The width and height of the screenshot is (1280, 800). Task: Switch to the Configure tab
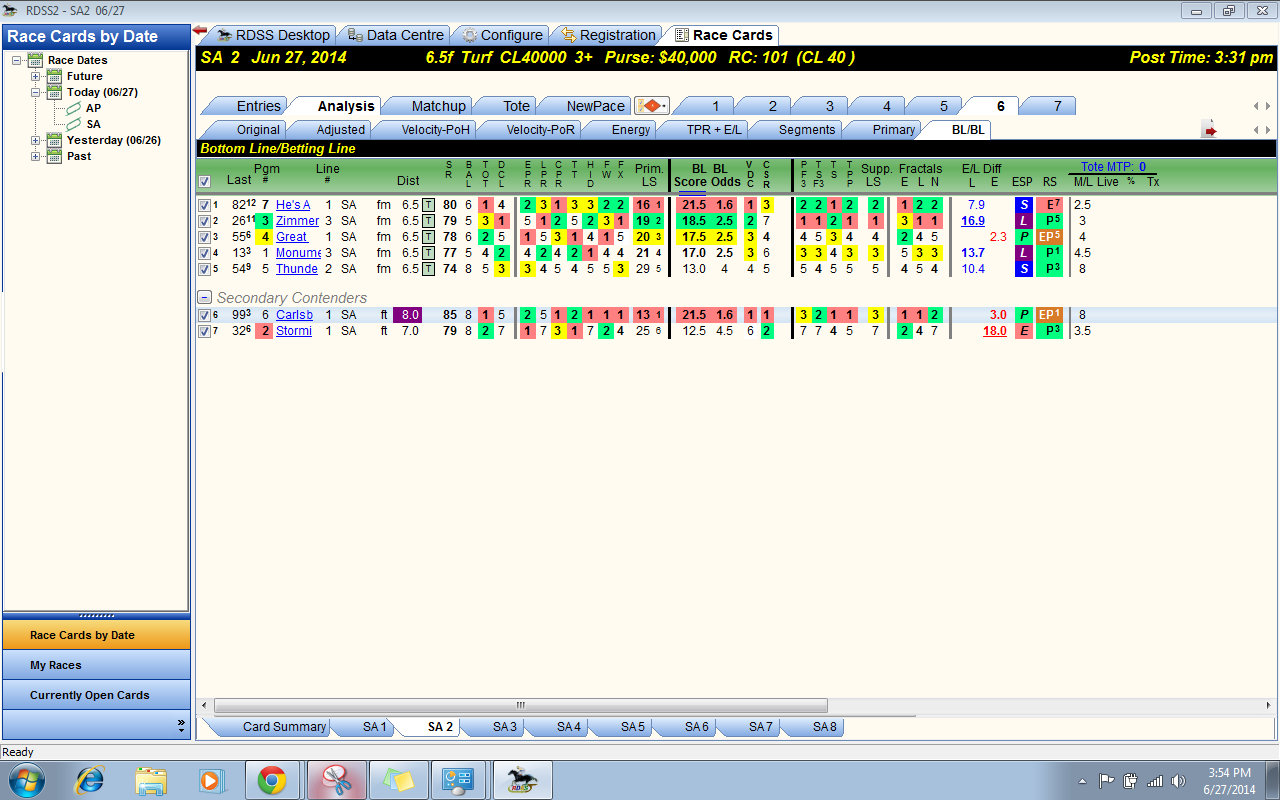coord(501,35)
